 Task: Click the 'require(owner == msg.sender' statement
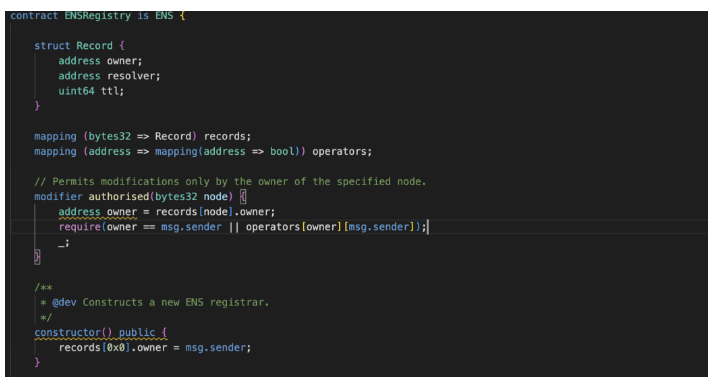(x=242, y=227)
